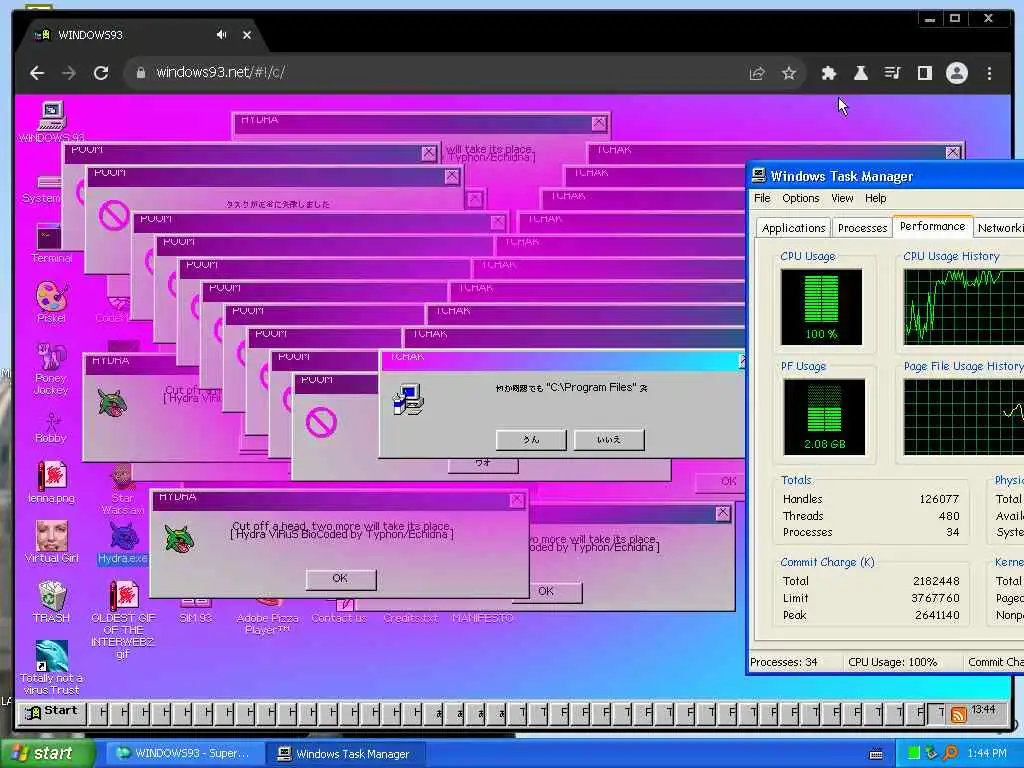
Task: Click WINDOWS93 - Super taskbar button
Action: [184, 754]
